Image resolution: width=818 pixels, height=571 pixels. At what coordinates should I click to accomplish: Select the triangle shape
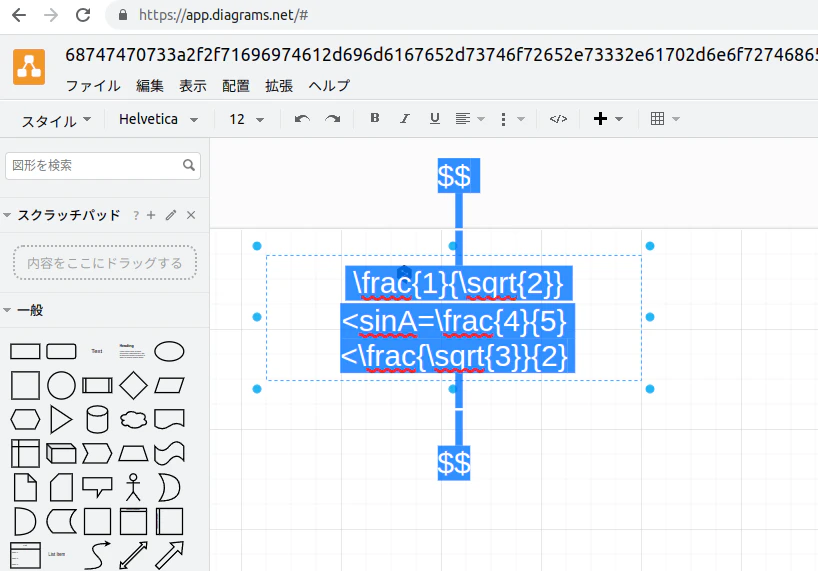[x=61, y=420]
